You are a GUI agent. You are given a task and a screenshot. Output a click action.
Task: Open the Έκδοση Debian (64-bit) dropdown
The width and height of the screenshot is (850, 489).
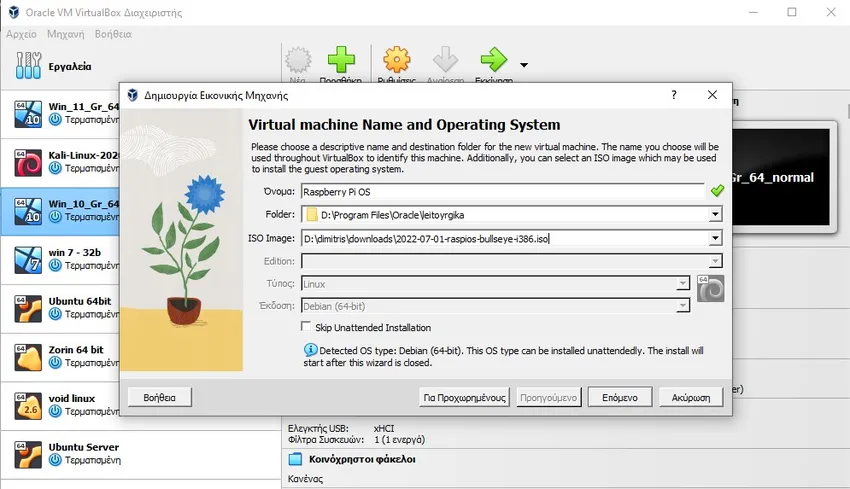pyautogui.click(x=683, y=306)
